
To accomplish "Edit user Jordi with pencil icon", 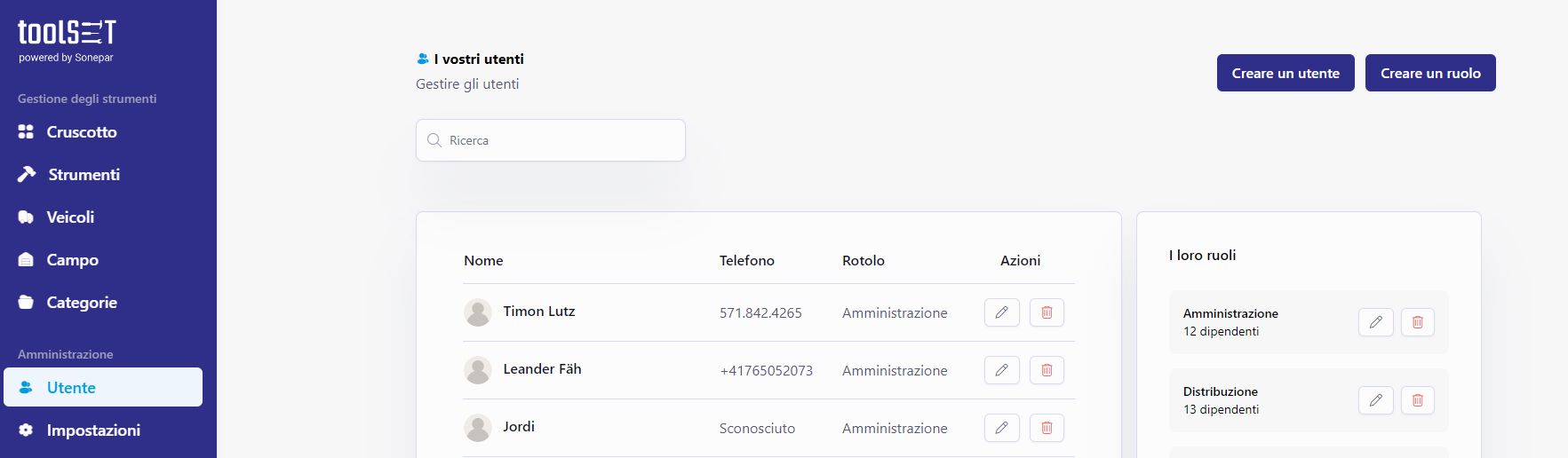I will [1001, 428].
